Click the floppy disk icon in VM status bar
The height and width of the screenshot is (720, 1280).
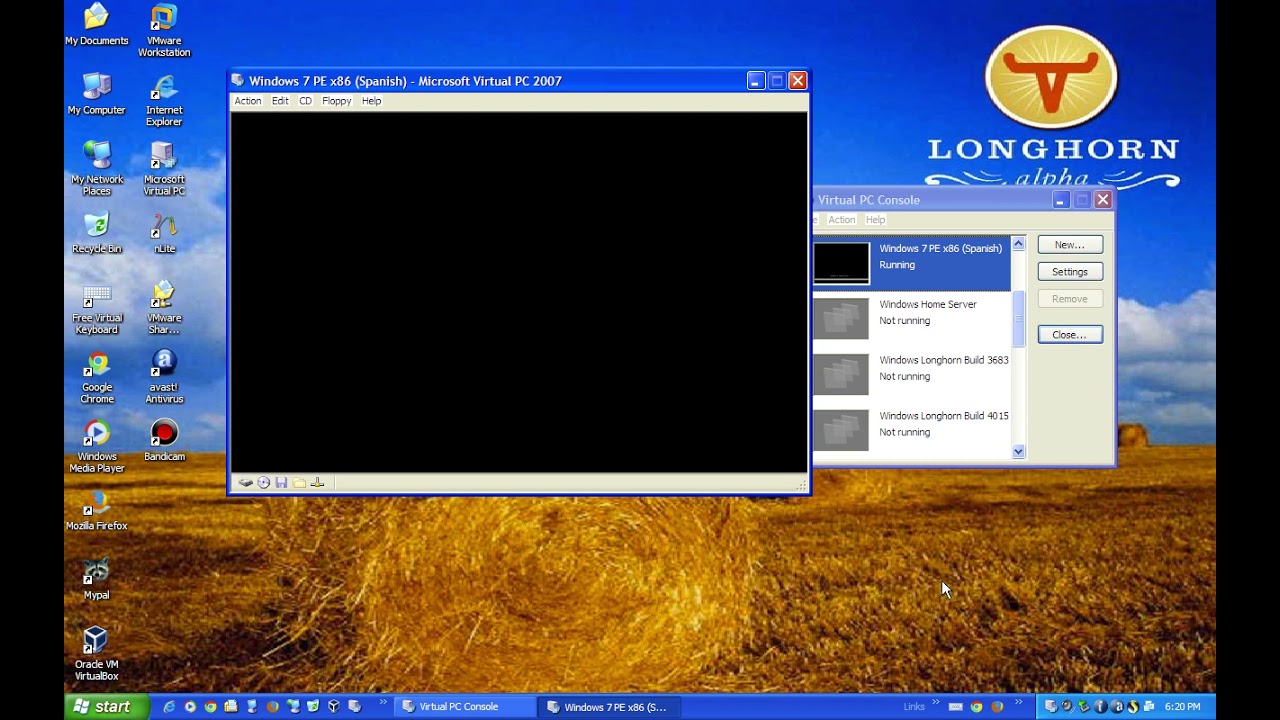pyautogui.click(x=282, y=483)
